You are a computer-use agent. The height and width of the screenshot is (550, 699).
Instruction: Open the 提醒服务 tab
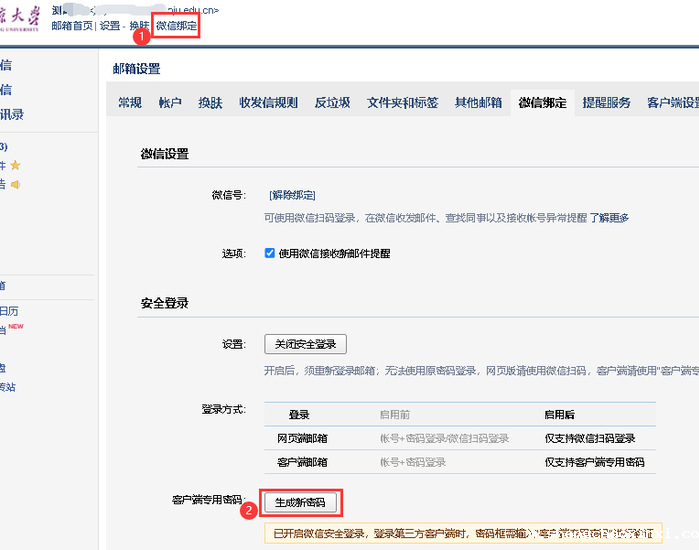point(606,103)
